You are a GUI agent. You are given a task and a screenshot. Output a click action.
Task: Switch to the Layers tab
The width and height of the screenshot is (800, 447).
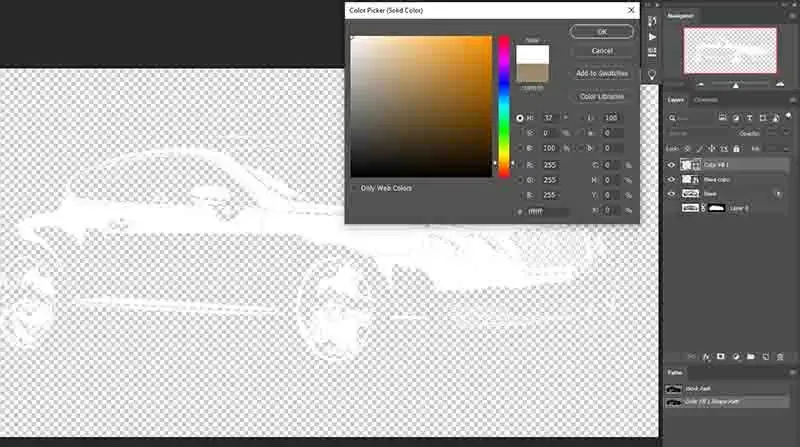676,100
